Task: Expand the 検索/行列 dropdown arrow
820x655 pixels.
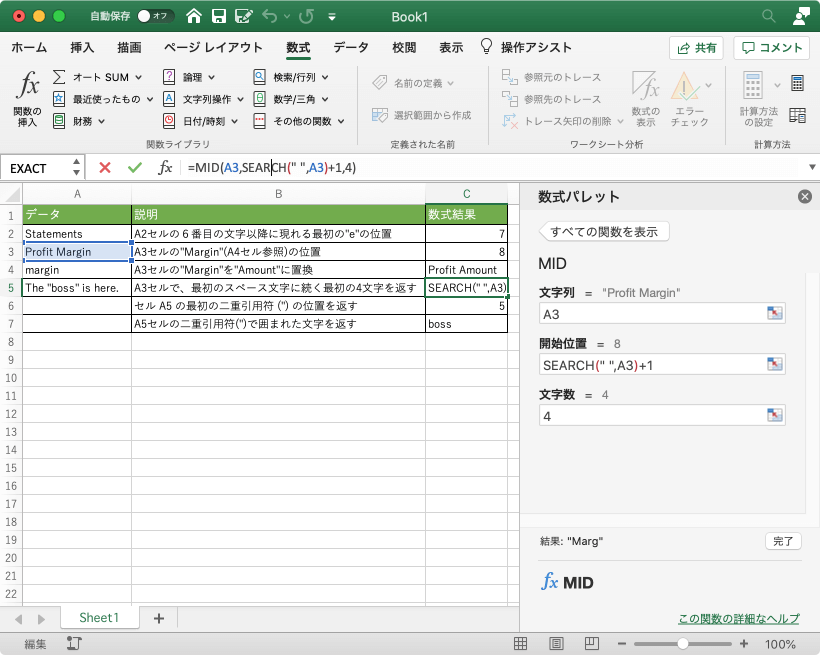Action: tap(325, 77)
